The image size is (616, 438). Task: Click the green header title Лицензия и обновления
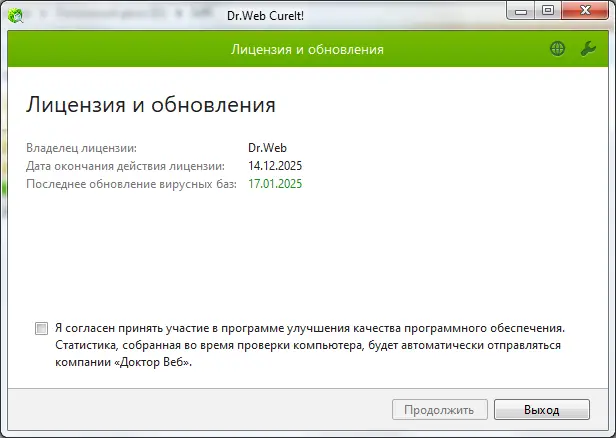(x=307, y=49)
